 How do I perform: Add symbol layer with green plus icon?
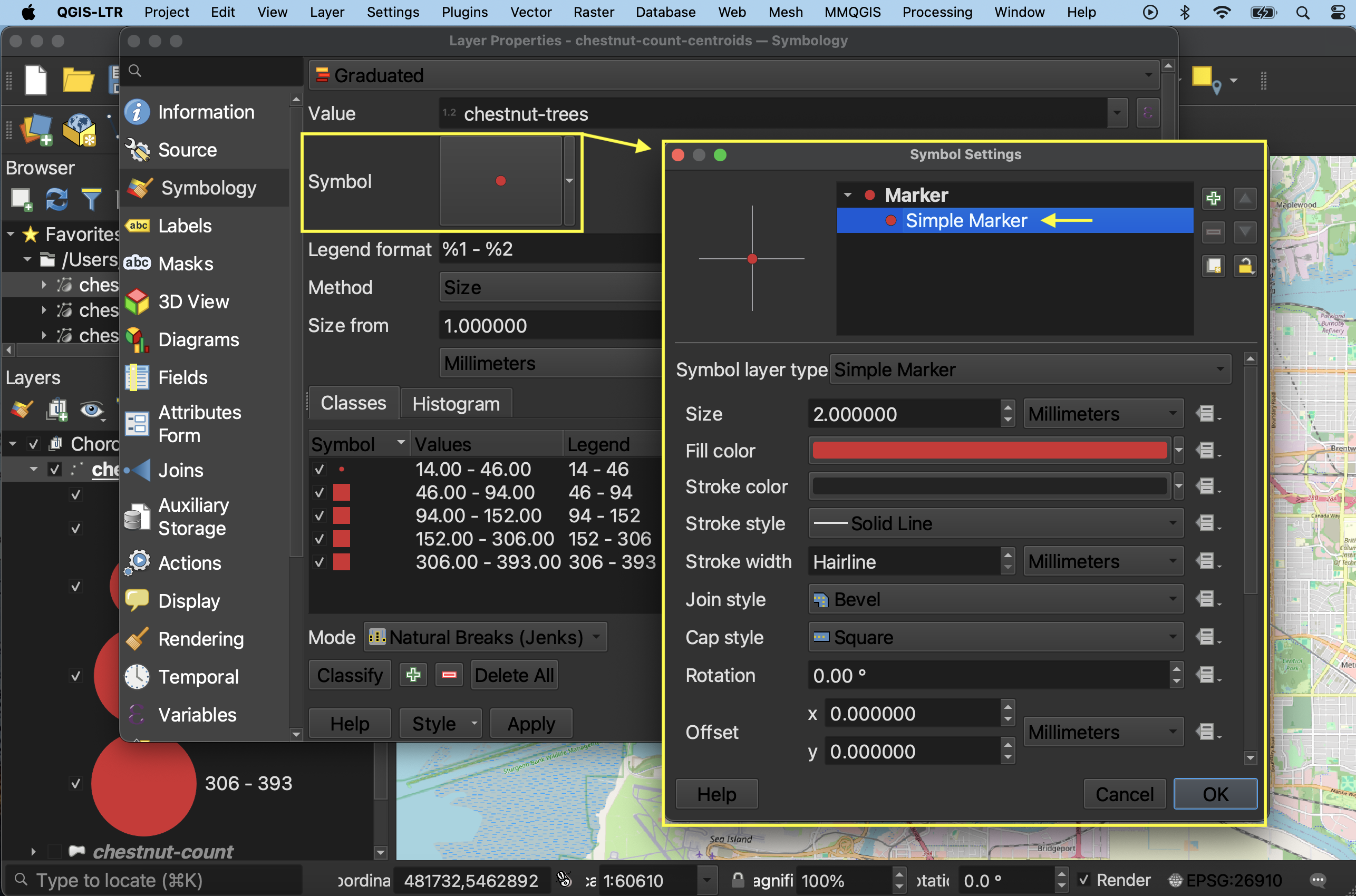tap(1213, 198)
